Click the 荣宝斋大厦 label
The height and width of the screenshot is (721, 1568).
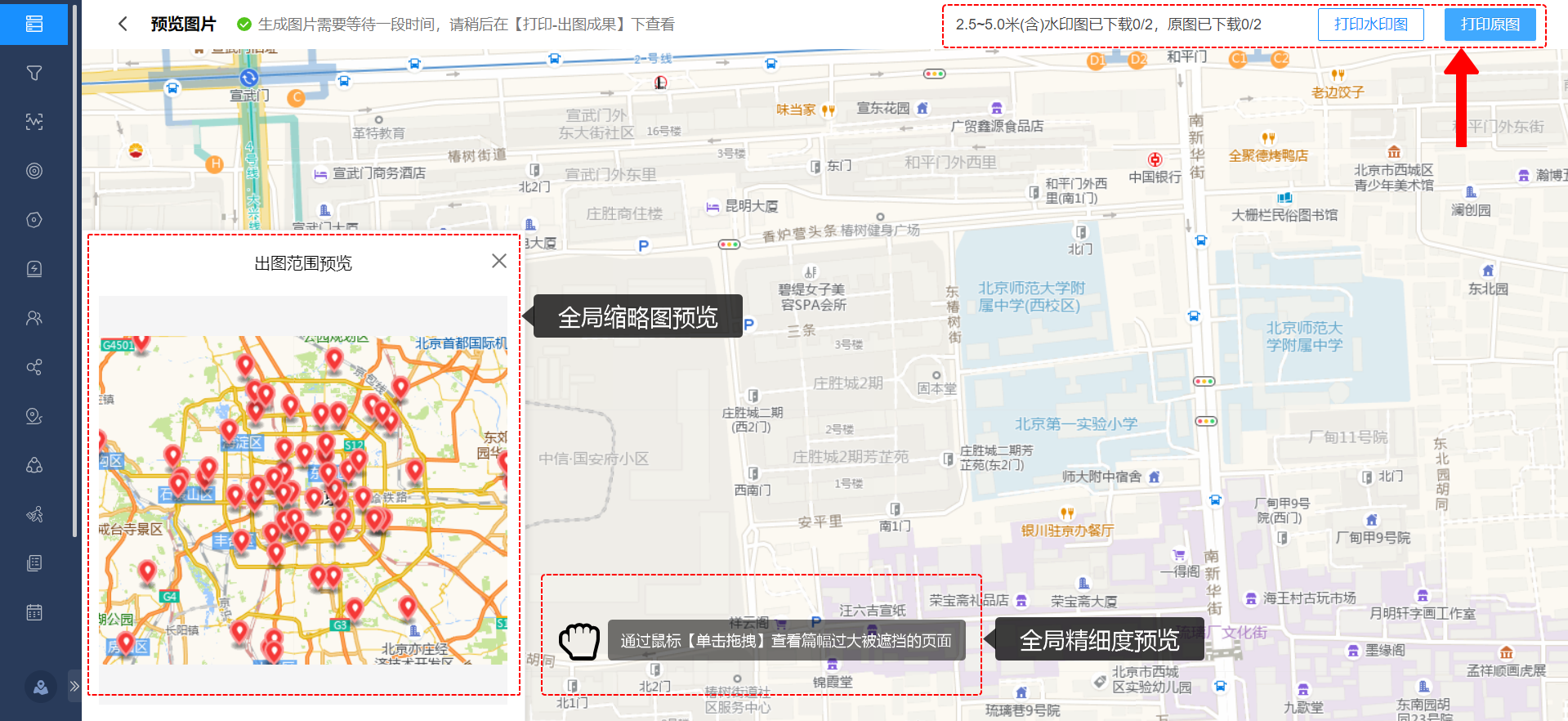[1083, 602]
